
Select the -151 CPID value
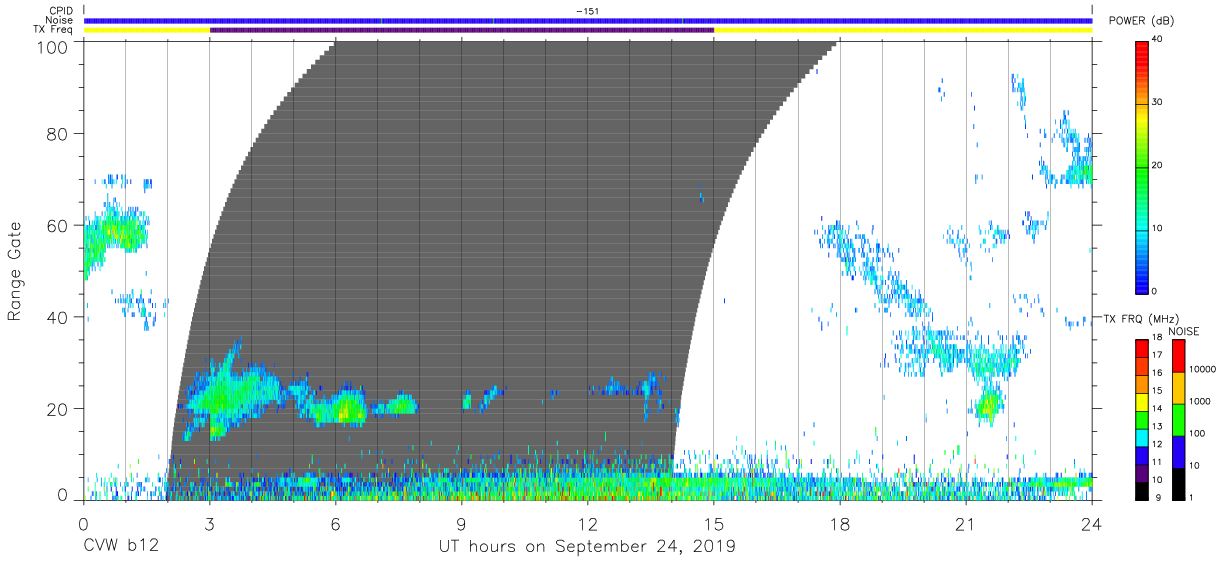click(x=587, y=11)
